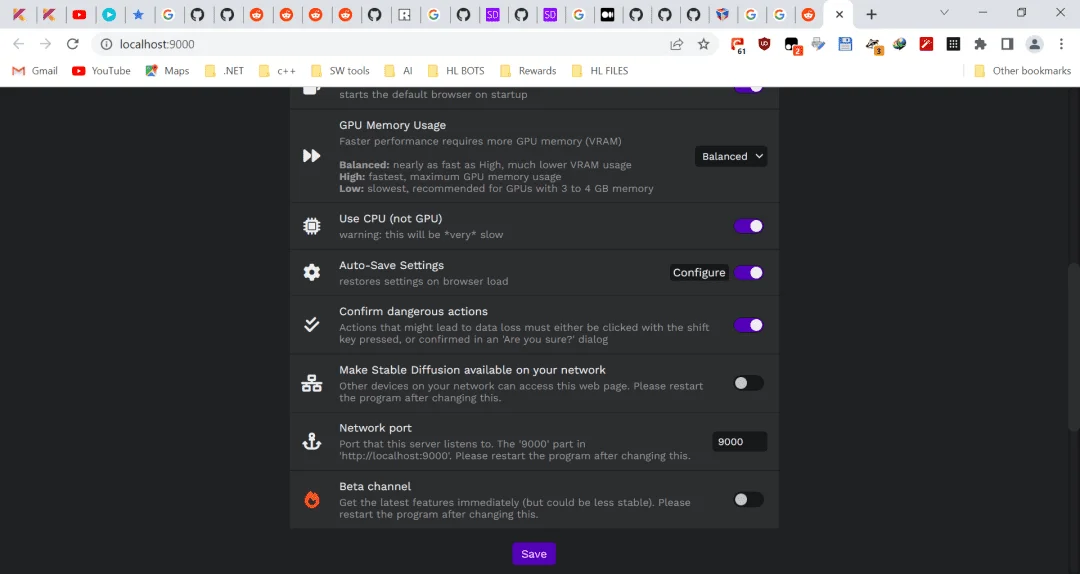Expand the AI bookmarks folder
The image size is (1080, 574).
point(399,70)
